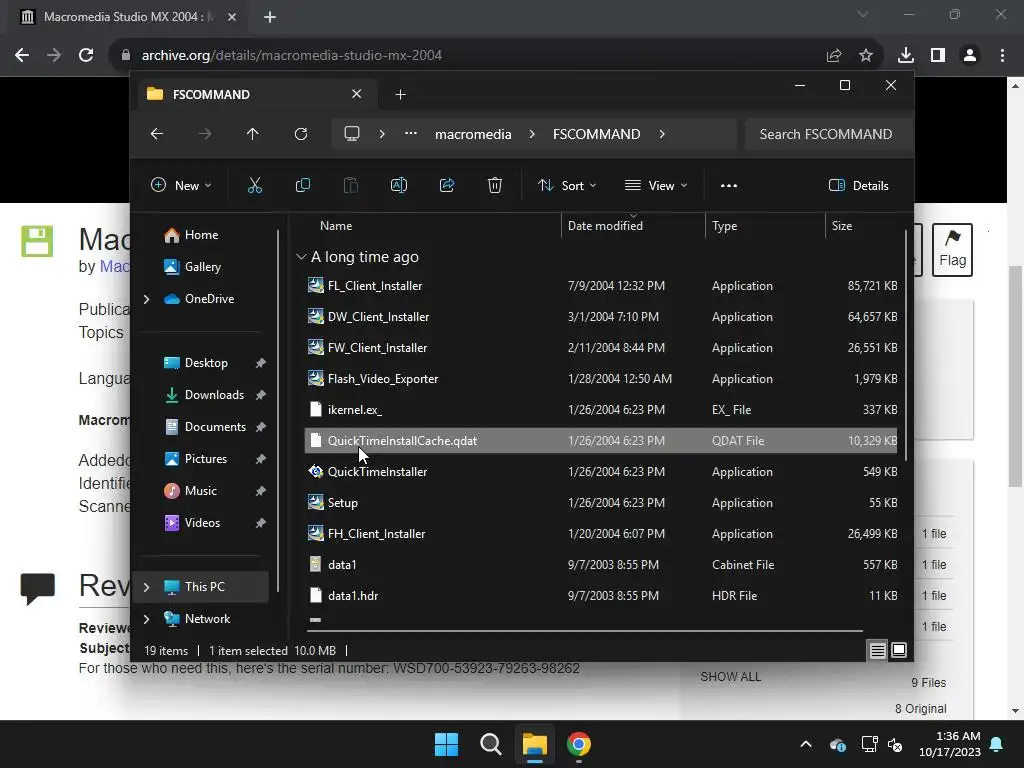Add a new File Explorer tab
The width and height of the screenshot is (1024, 768).
point(400,95)
